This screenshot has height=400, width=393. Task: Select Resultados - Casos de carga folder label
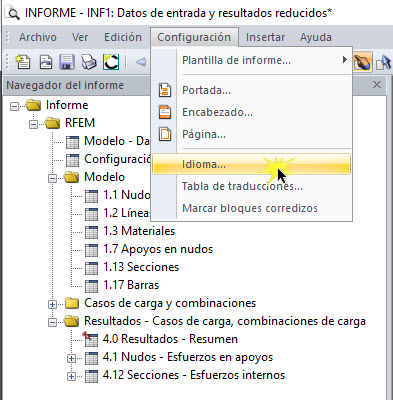tap(225, 321)
